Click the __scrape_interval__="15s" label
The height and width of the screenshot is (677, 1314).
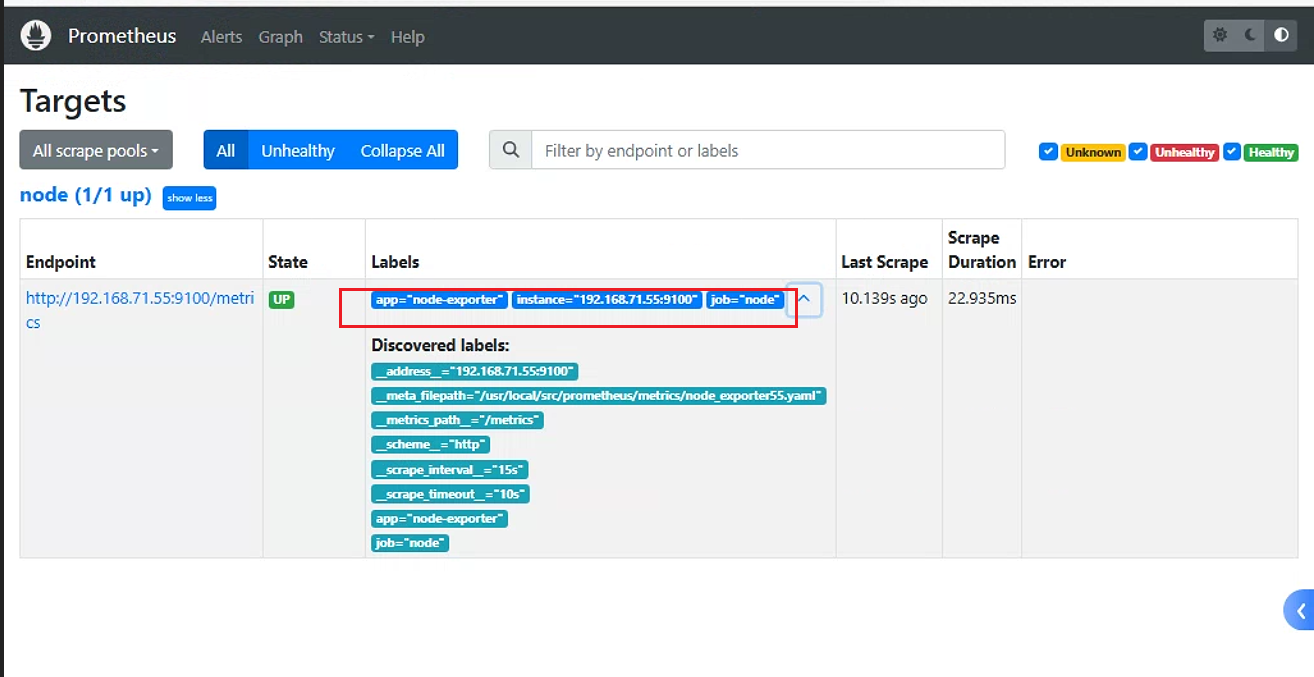pos(450,470)
